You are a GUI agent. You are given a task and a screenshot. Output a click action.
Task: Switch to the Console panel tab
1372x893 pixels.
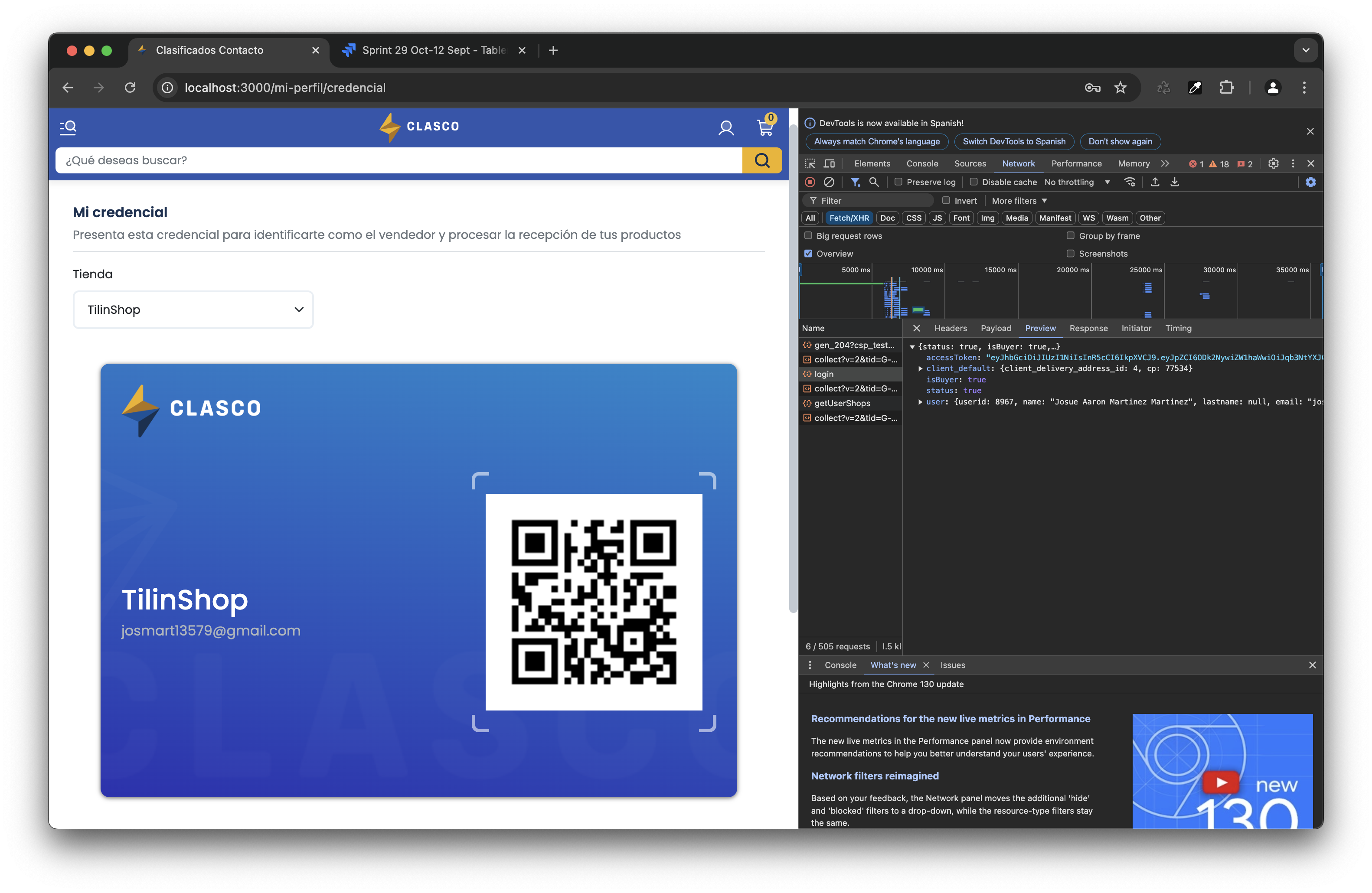tap(922, 163)
